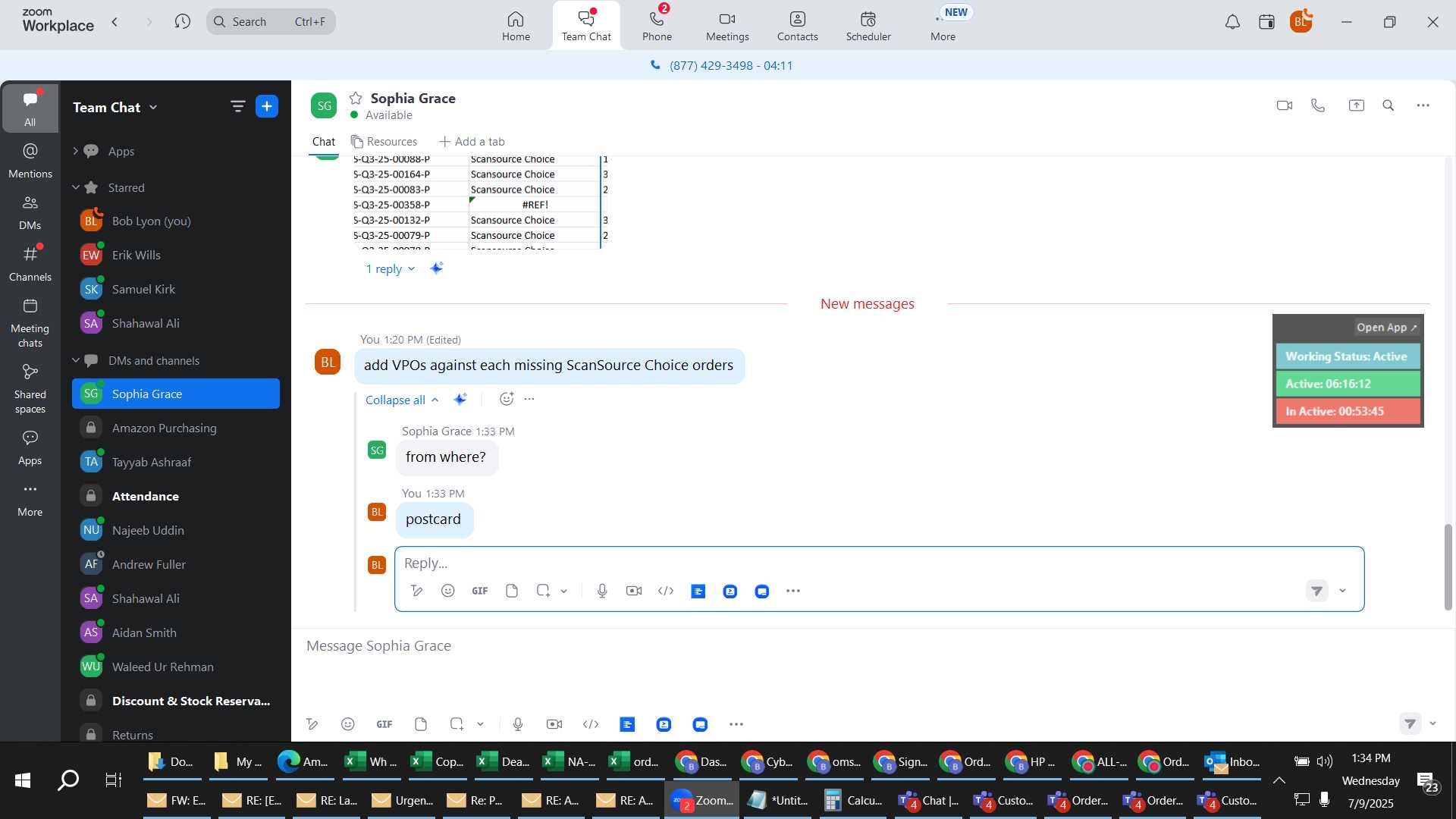Open Shared spaces in left sidebar

30,388
